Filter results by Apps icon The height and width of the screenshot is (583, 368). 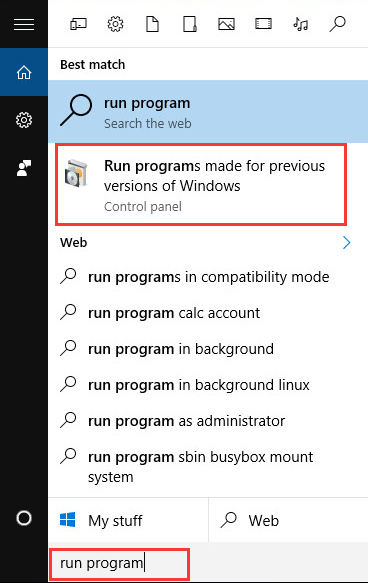coord(78,24)
